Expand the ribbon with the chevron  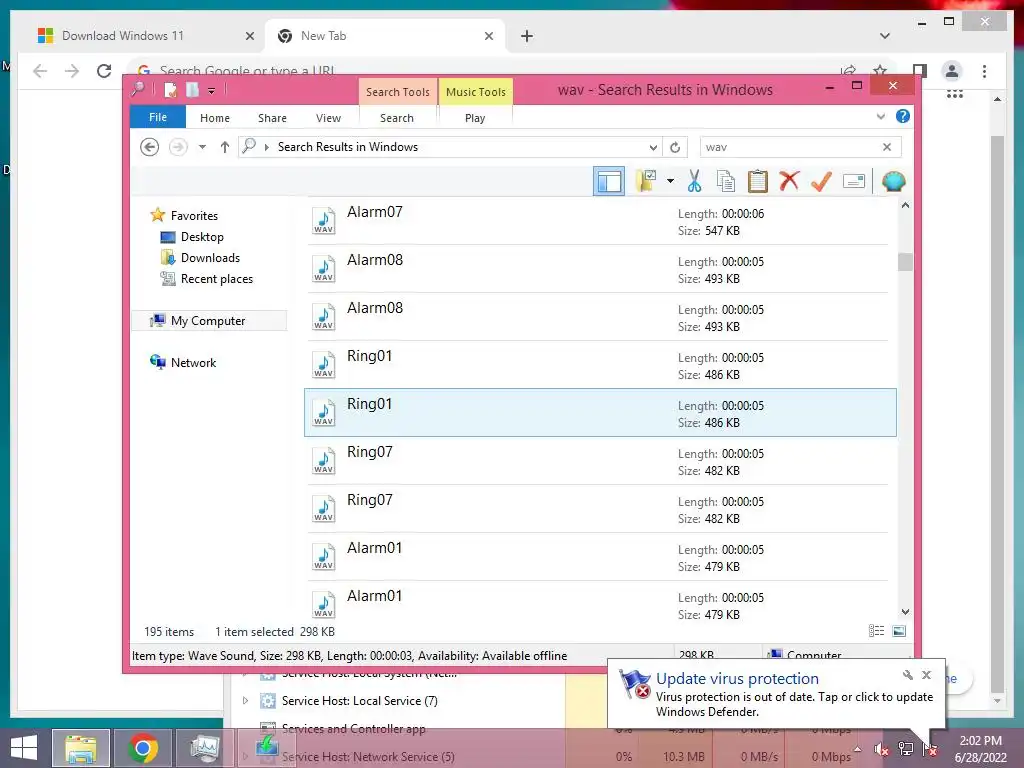point(880,116)
